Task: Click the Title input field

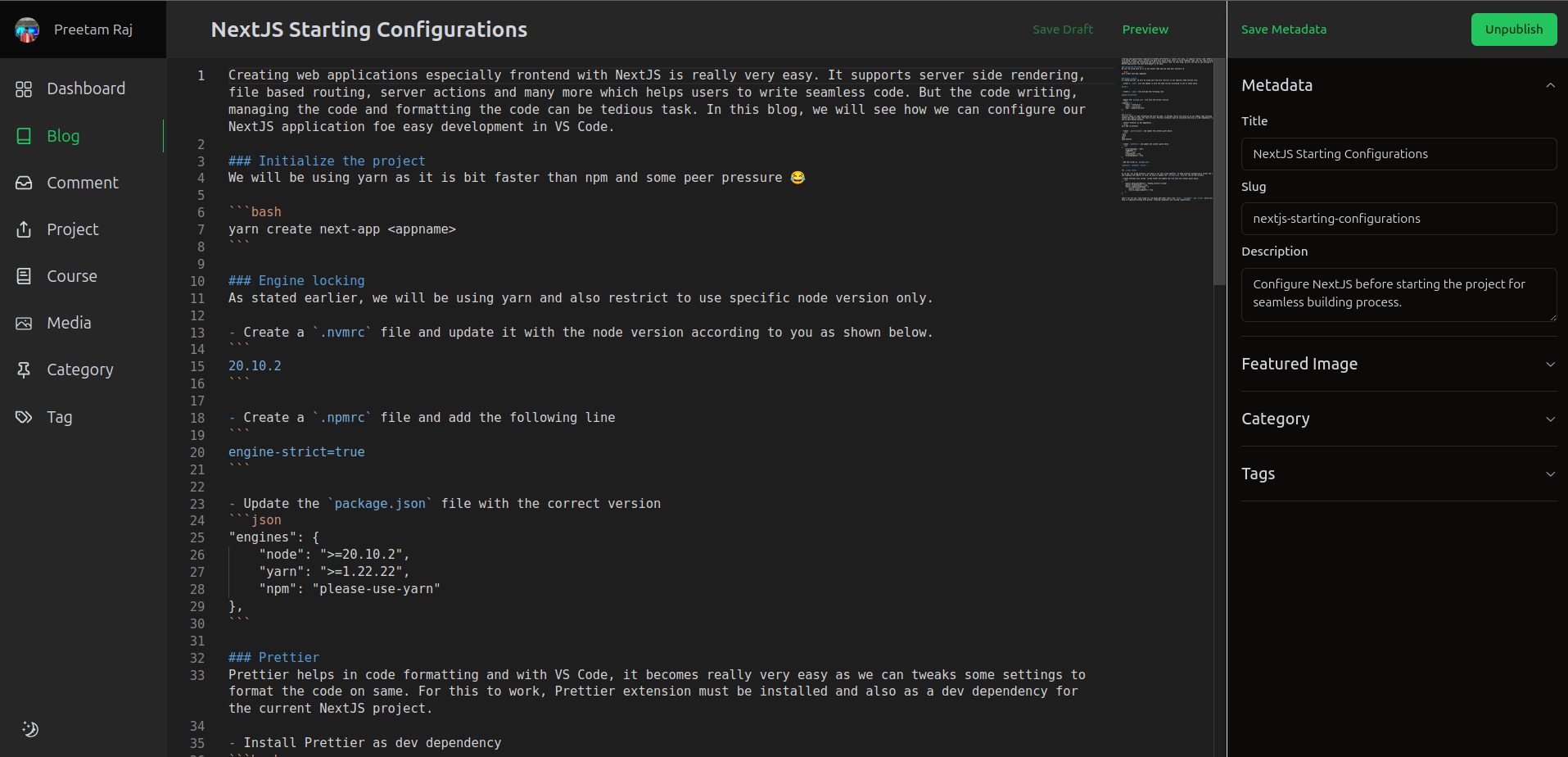Action: 1399,154
